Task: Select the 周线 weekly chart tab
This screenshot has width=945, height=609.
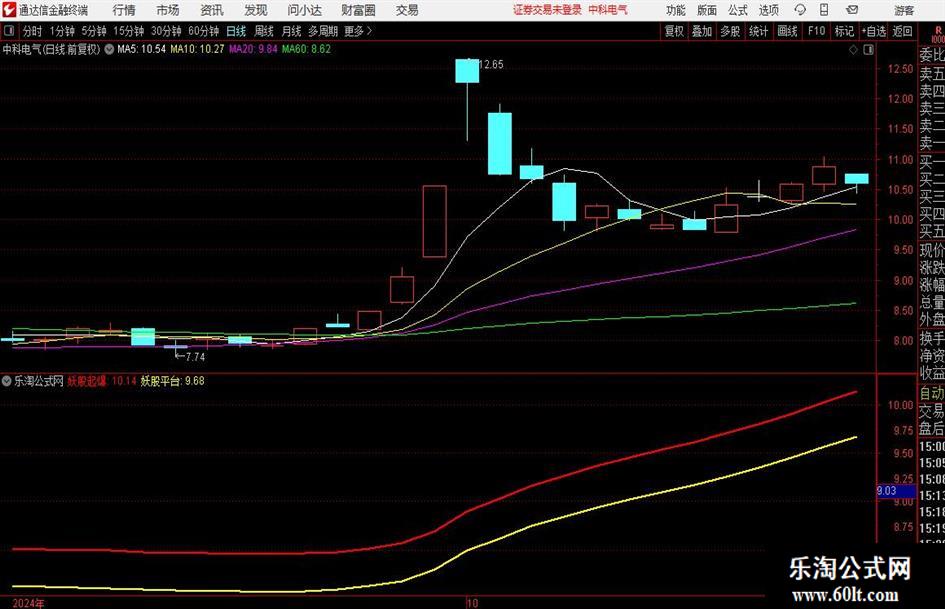Action: point(264,31)
